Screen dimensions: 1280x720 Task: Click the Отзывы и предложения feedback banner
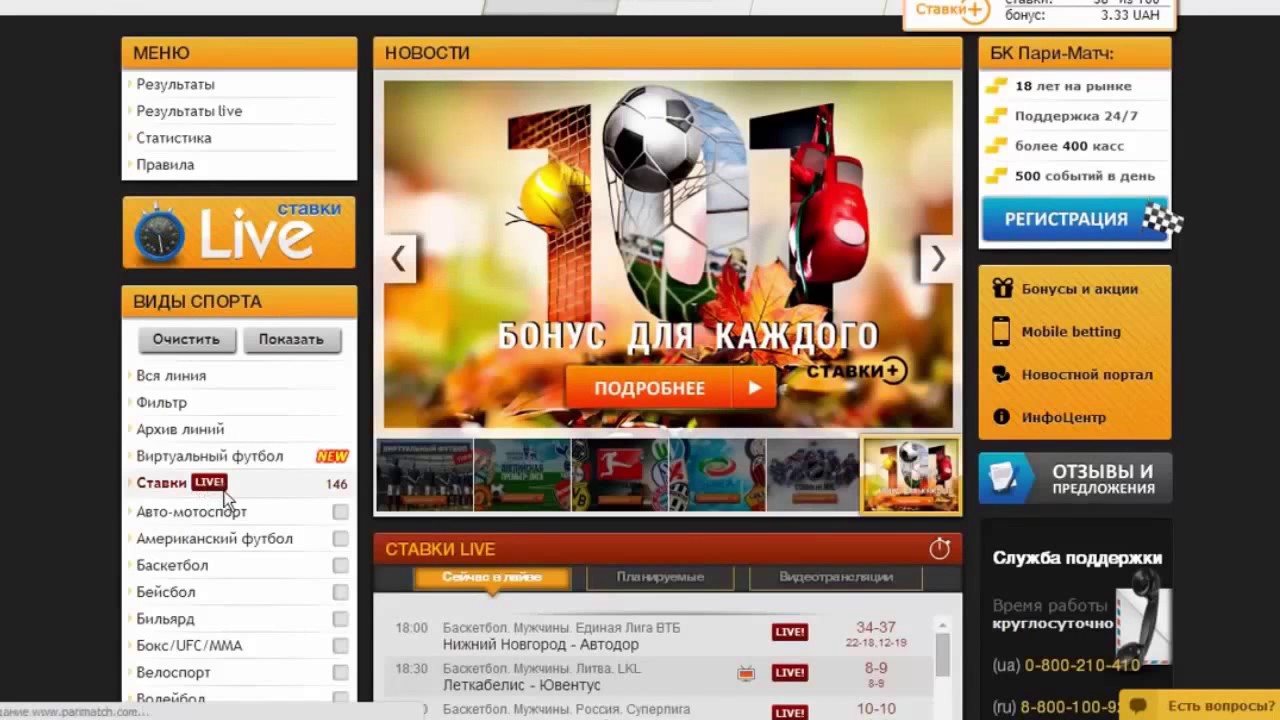coord(1075,478)
